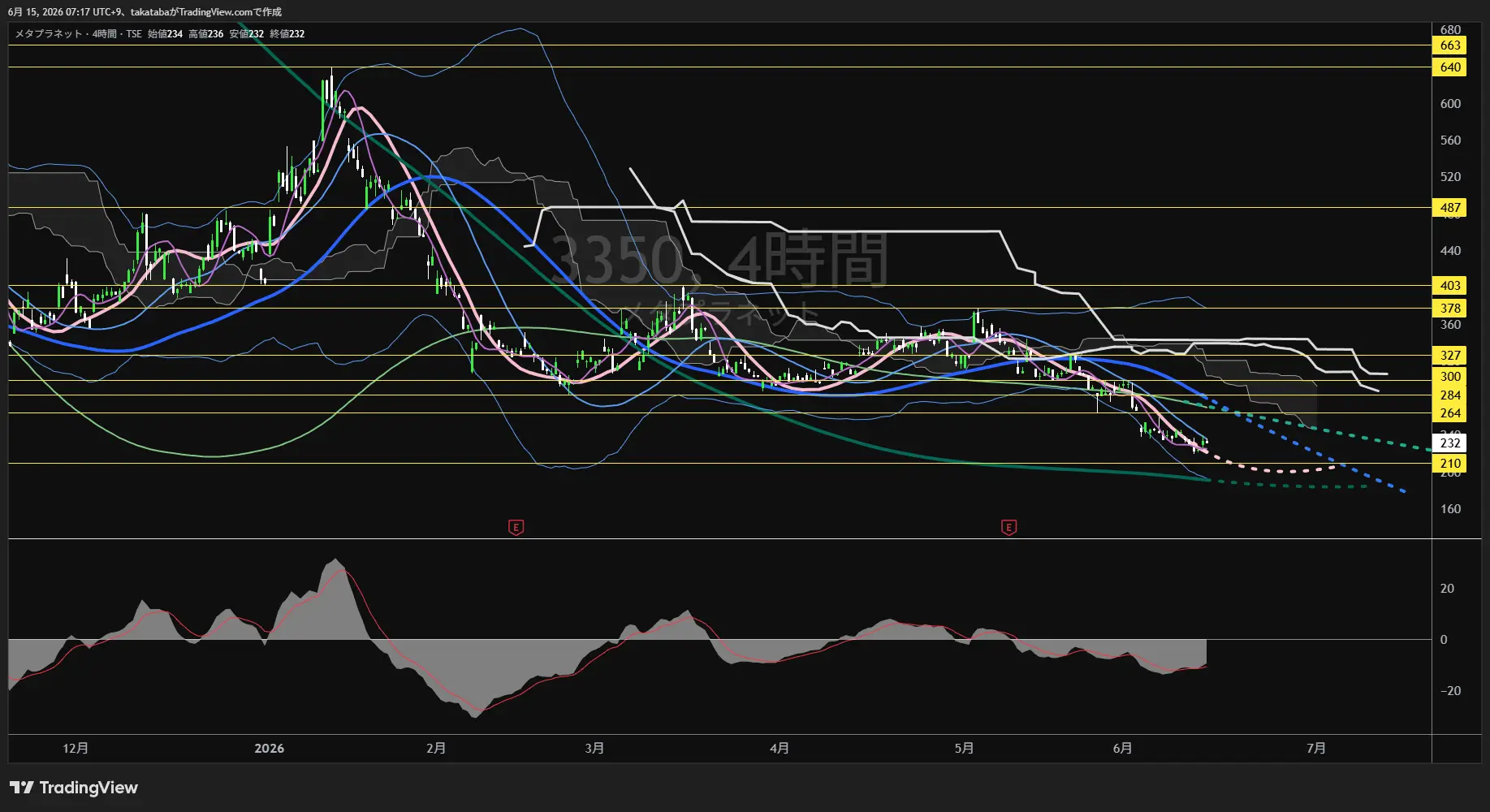Click the 6月 label on time axis
This screenshot has width=1490, height=812.
tap(1122, 748)
